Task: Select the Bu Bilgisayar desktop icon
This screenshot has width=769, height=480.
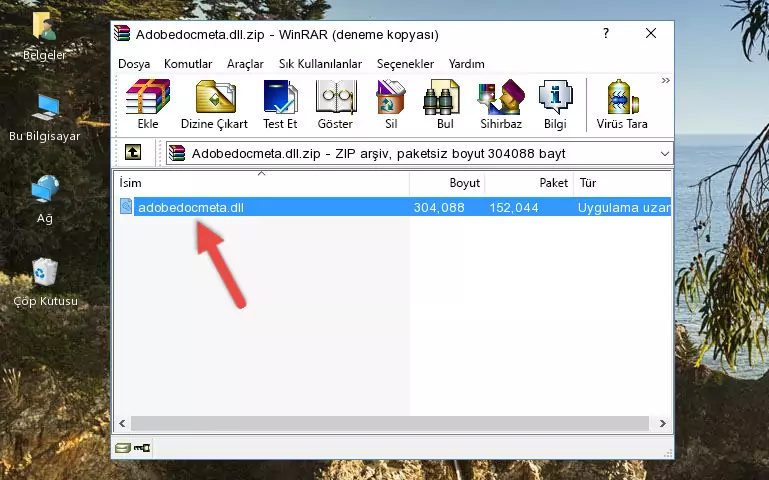Action: coord(45,118)
